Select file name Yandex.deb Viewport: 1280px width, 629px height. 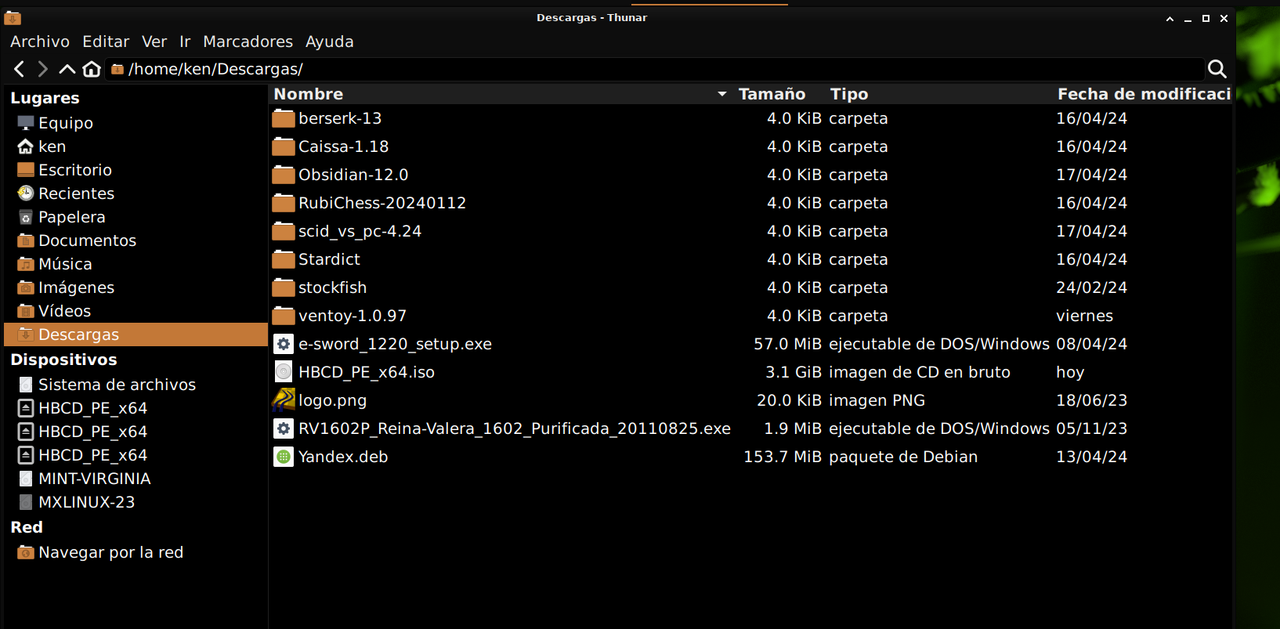click(343, 457)
